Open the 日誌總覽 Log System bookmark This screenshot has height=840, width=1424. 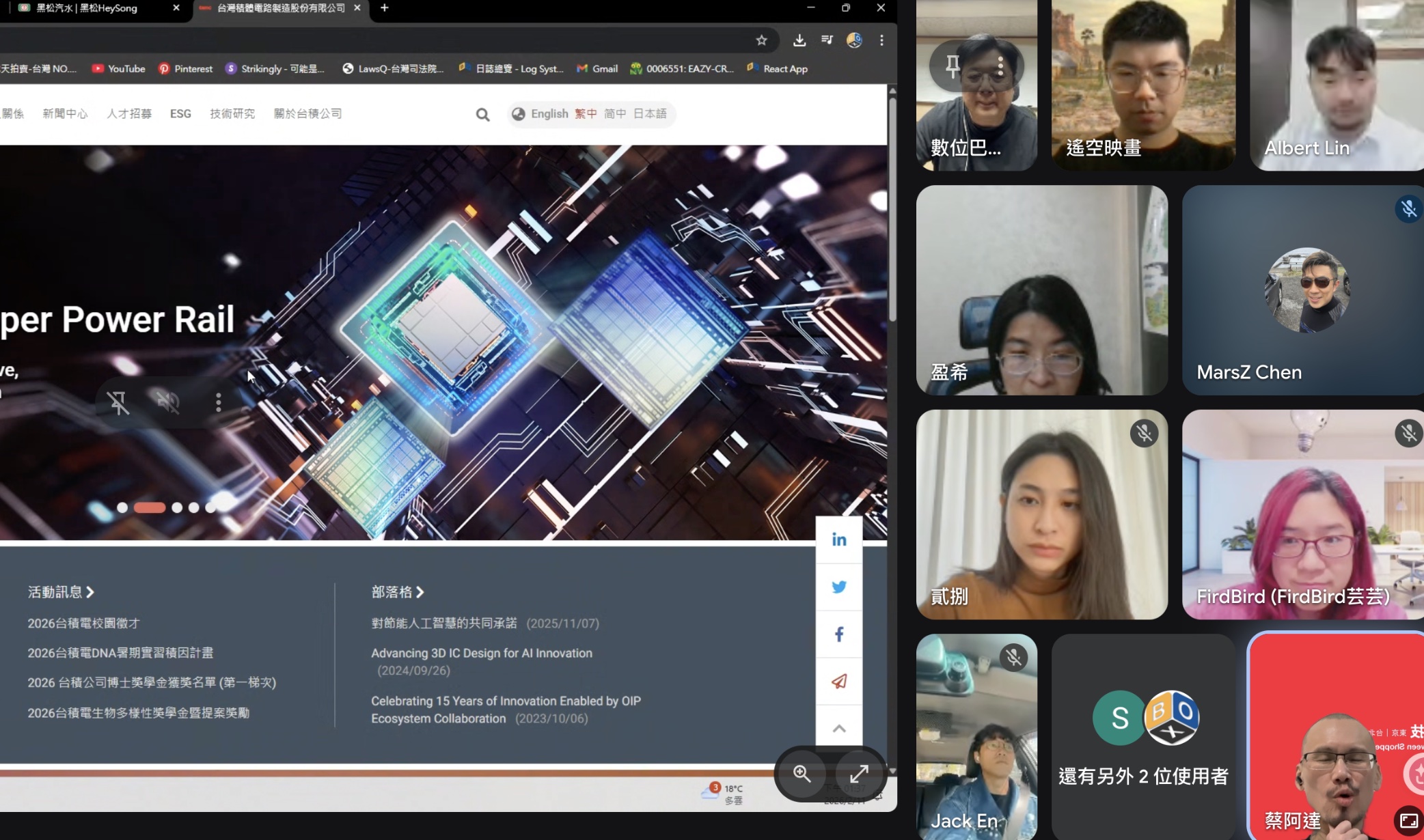[511, 68]
